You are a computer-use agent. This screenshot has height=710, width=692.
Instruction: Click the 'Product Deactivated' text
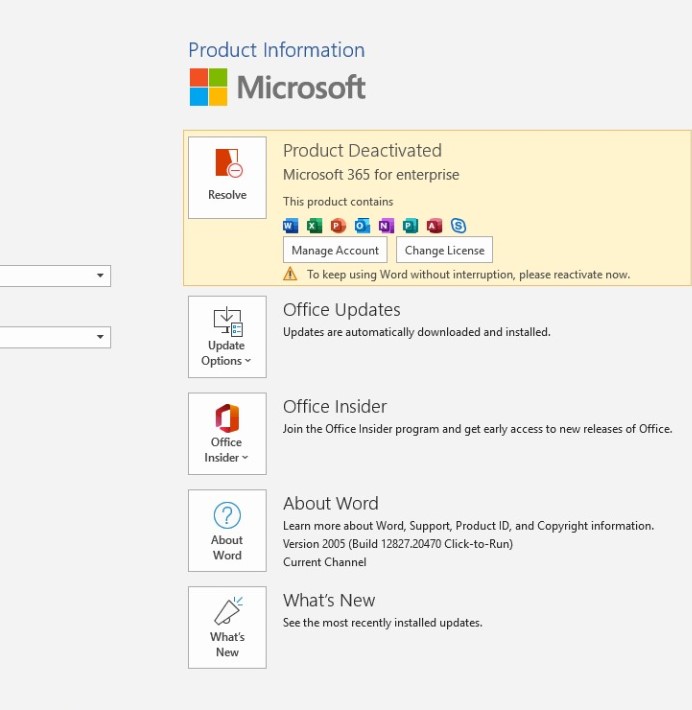[362, 151]
